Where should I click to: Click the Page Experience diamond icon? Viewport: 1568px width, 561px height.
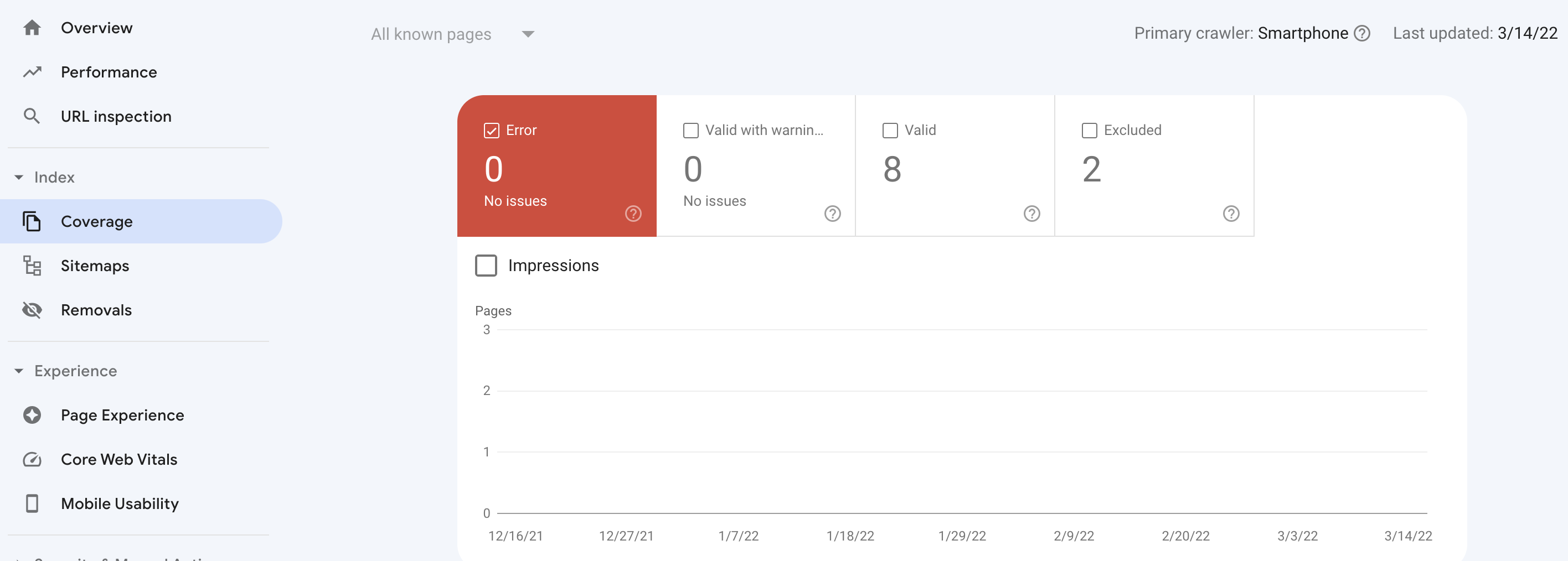32,414
